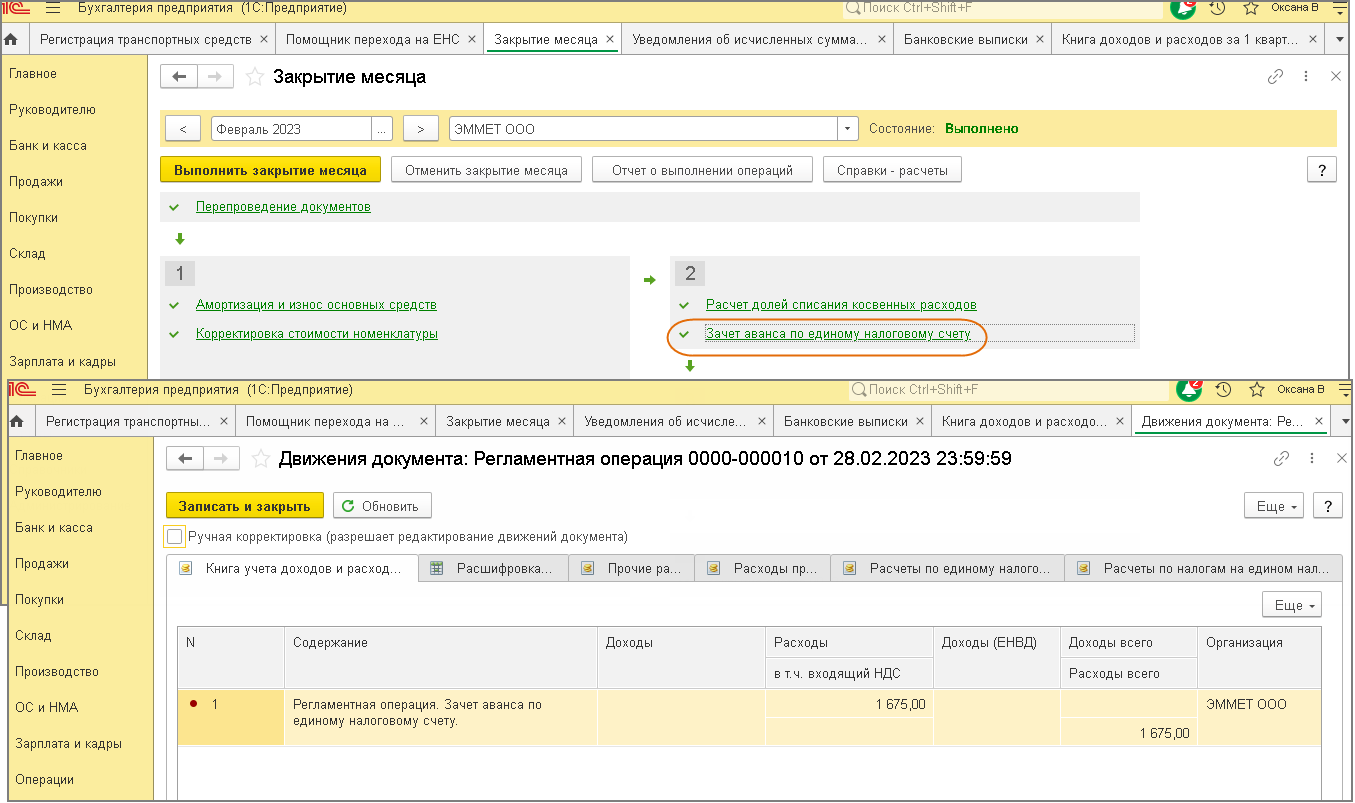Click the Отменить закрытие месяца button
Screen dimensions: 1355x803
point(486,170)
